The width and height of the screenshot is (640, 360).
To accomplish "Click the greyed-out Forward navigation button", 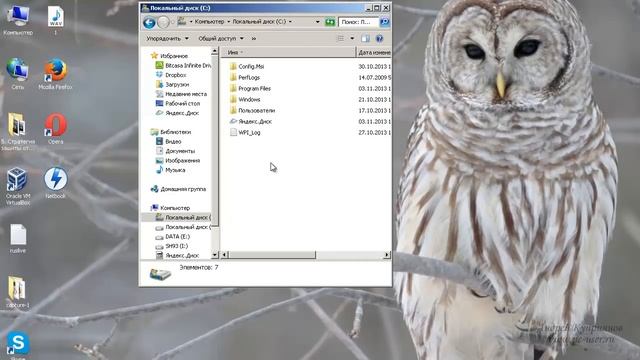I will [163, 22].
